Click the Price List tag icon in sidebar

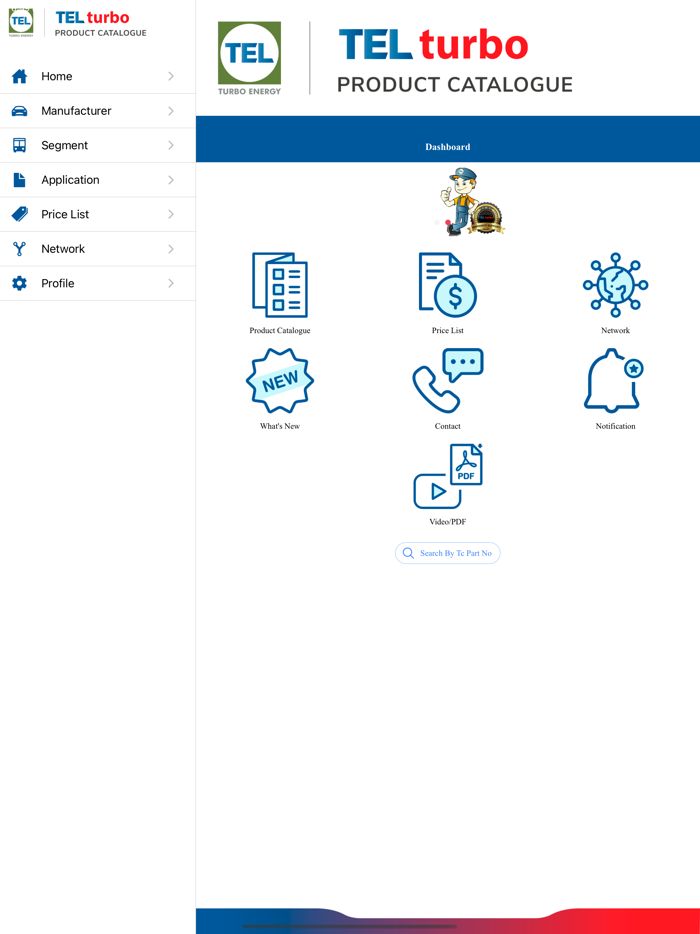[20, 214]
